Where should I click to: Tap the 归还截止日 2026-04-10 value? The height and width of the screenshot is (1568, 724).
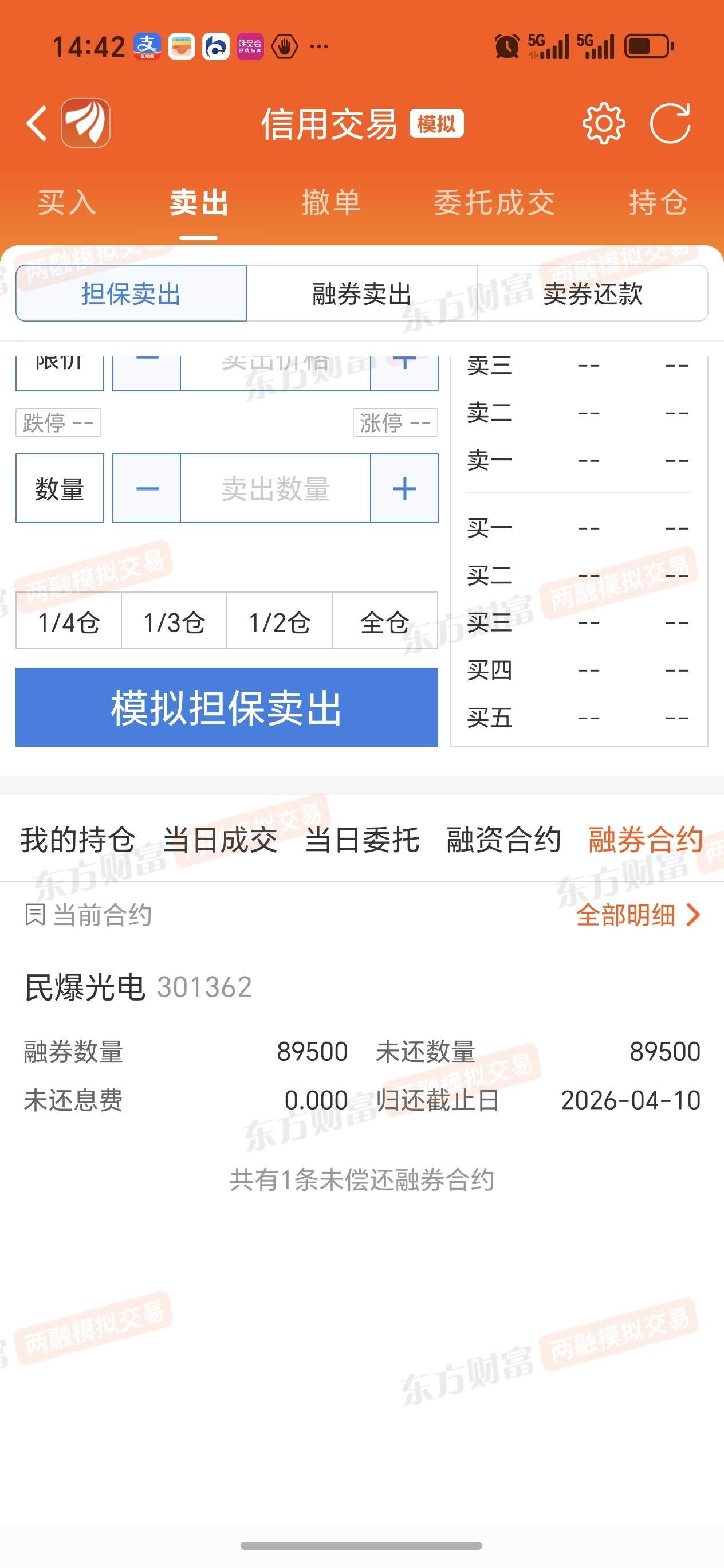tap(631, 1100)
